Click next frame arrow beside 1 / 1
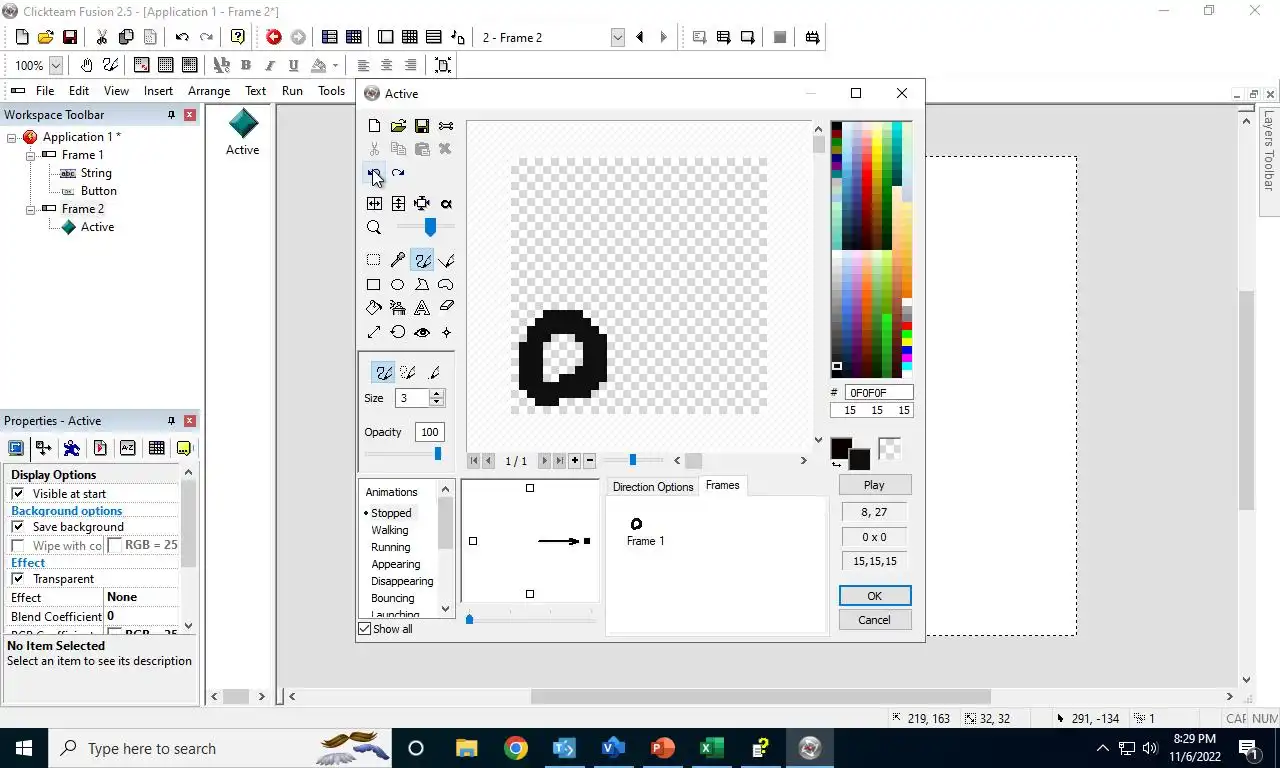Screen dimensions: 1280x768 pyautogui.click(x=544, y=461)
